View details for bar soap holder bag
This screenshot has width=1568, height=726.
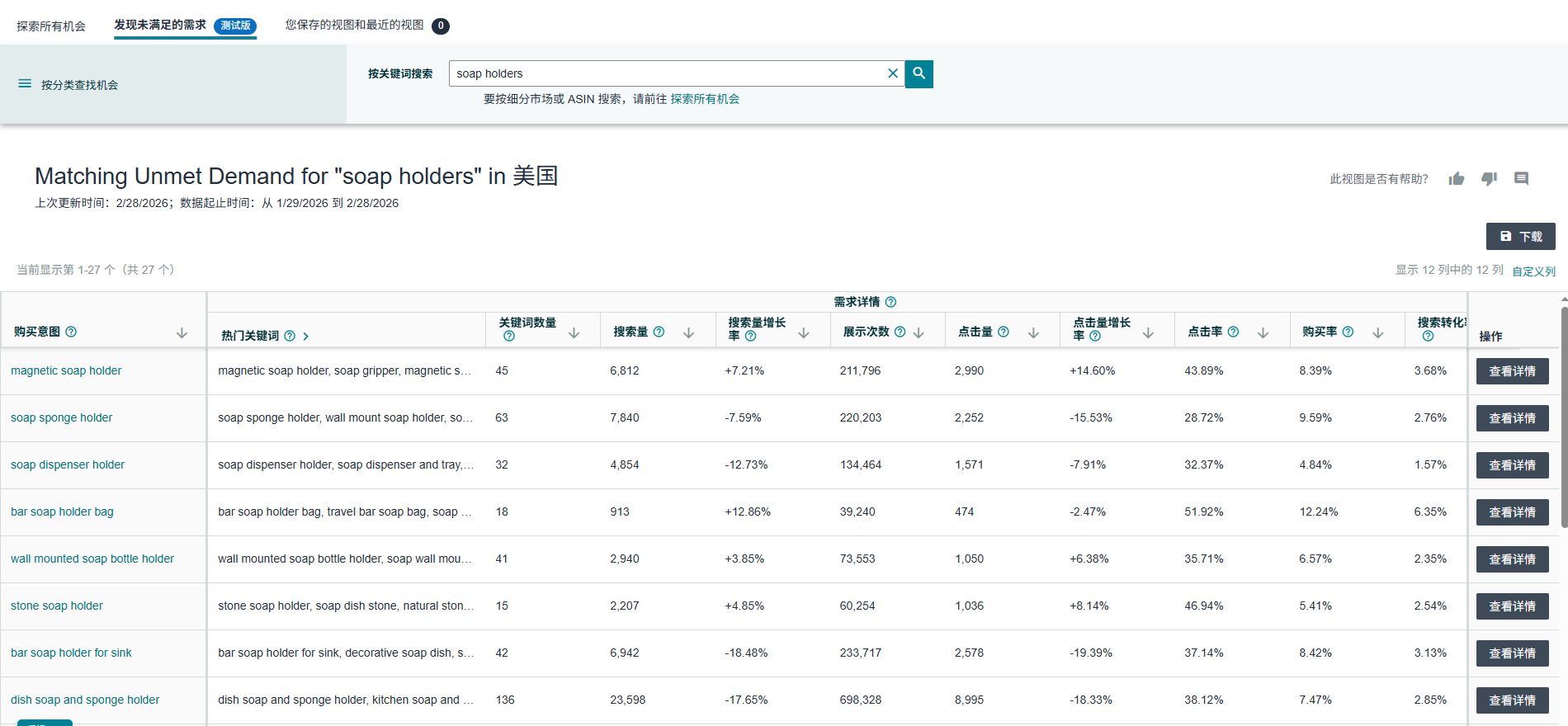1512,512
